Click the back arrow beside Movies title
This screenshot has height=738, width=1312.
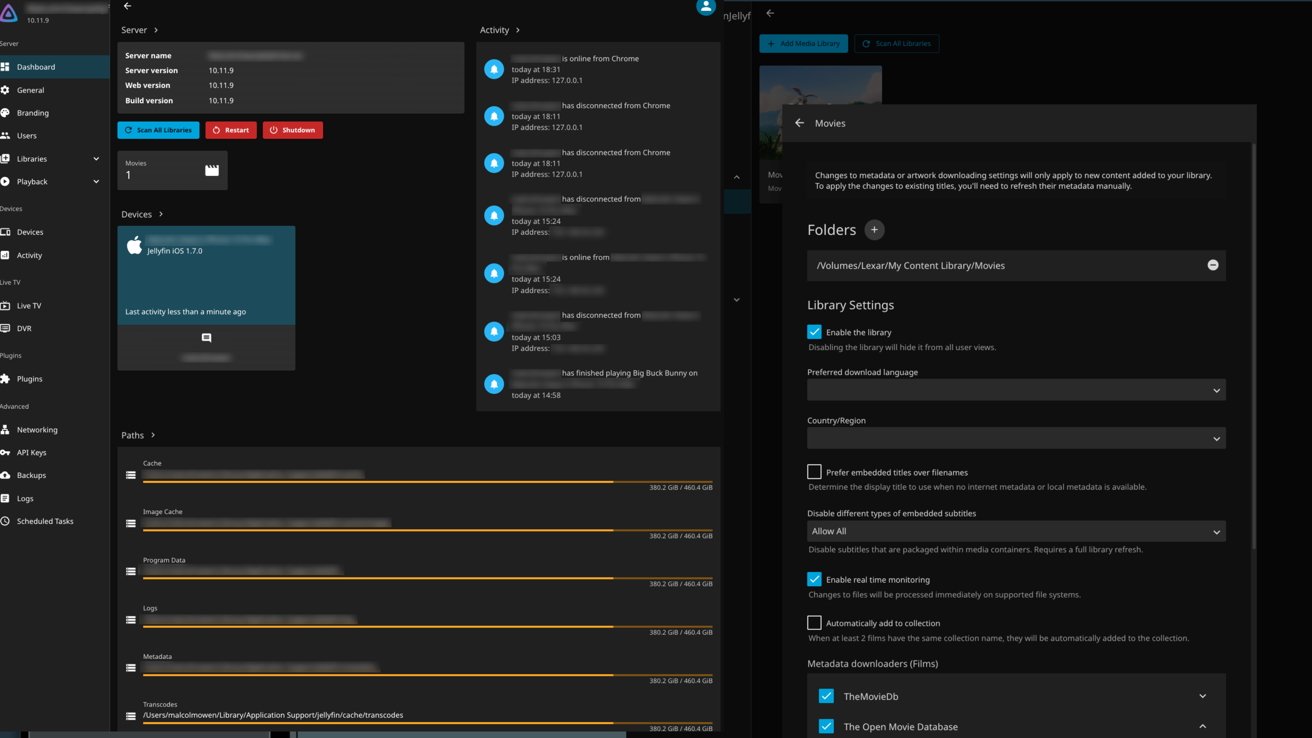[x=799, y=123]
